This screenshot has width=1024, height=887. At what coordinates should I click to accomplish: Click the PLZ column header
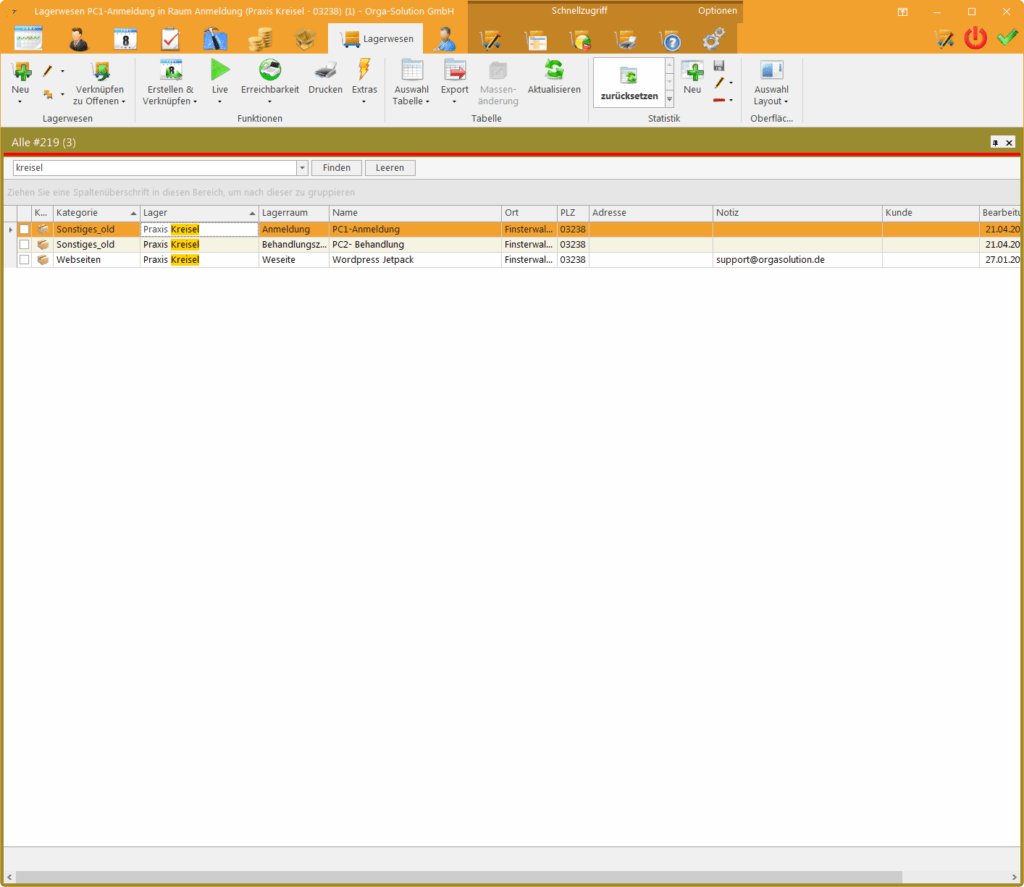[x=573, y=213]
